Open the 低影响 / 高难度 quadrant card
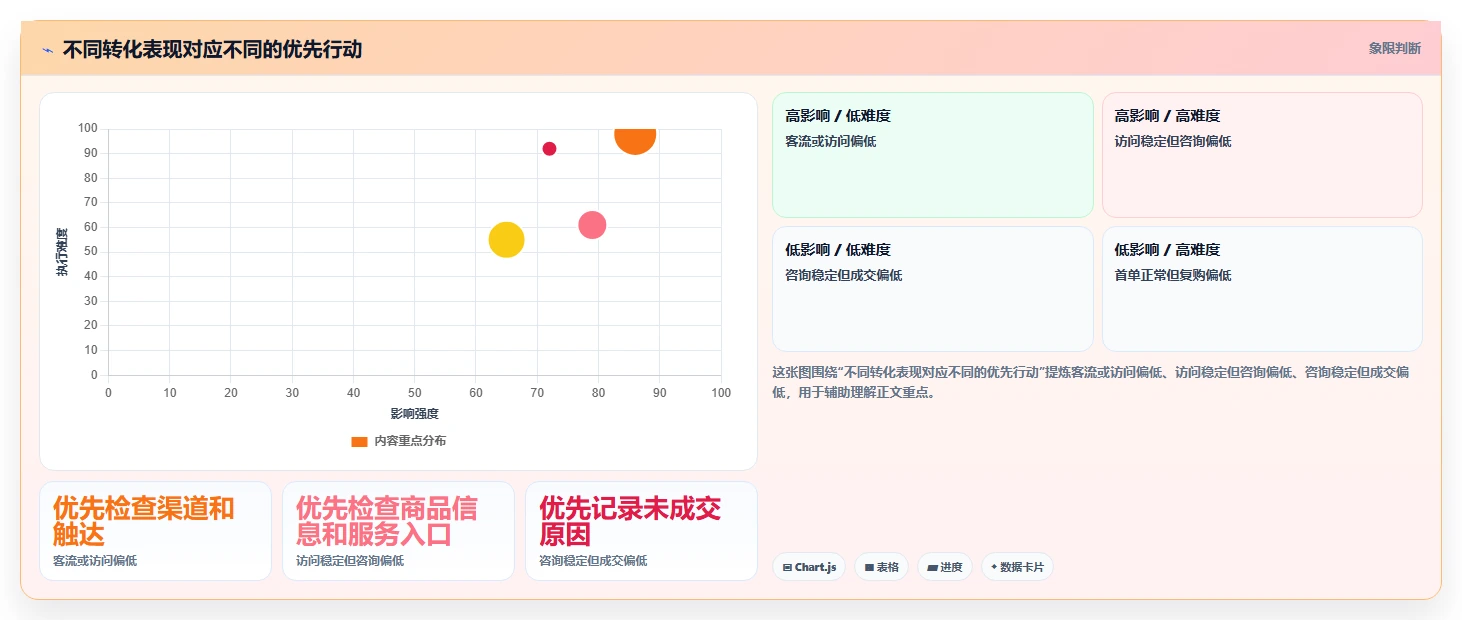Screen dimensions: 1462x620 (x=1262, y=289)
